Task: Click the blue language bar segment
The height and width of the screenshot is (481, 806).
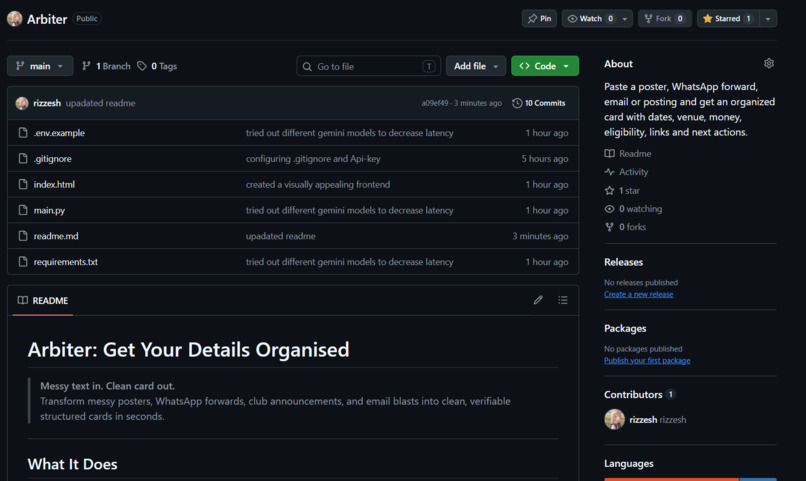Action: pos(758,479)
